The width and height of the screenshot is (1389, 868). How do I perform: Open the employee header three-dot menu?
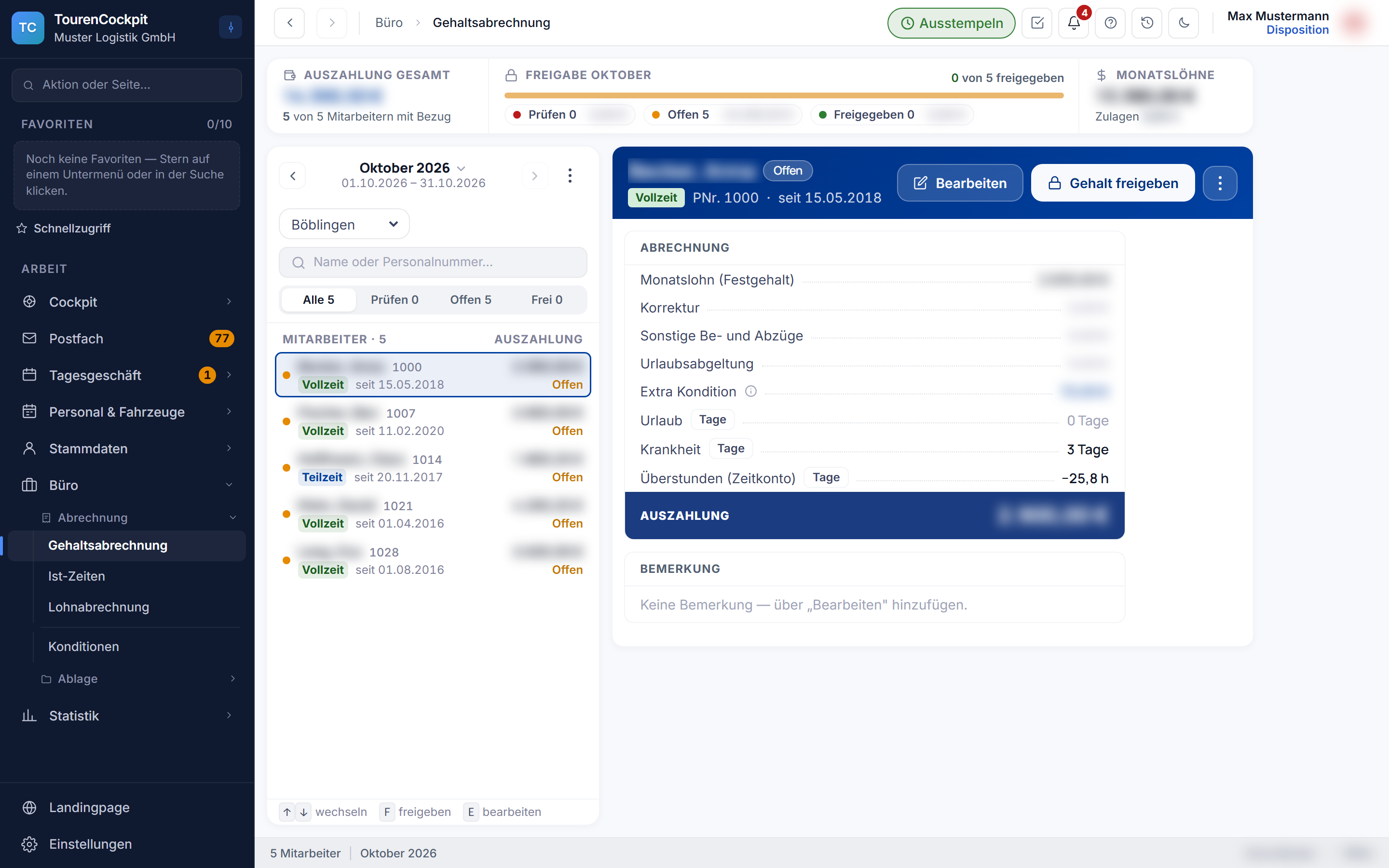click(1220, 183)
